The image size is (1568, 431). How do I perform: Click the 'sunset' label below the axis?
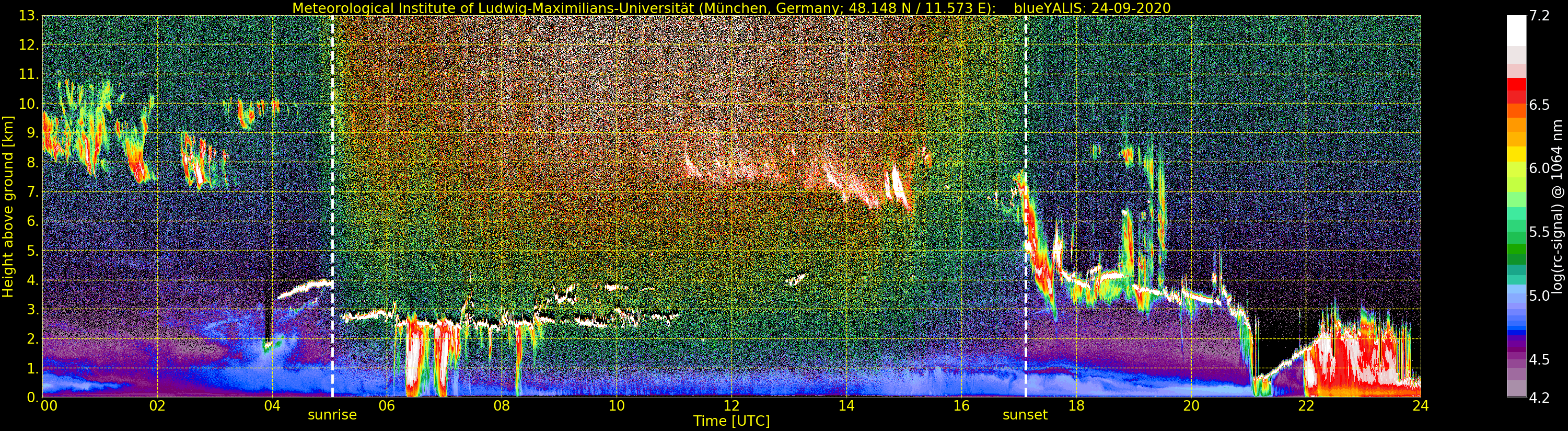pos(1025,415)
